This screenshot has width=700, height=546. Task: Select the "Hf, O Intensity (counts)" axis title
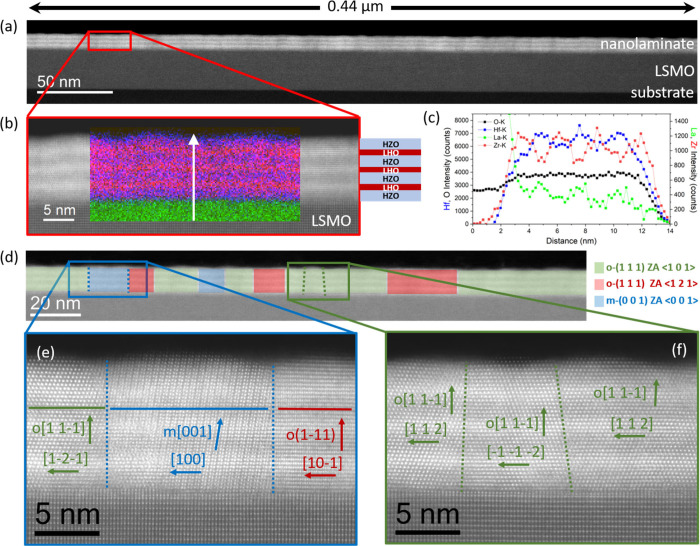[x=447, y=169]
